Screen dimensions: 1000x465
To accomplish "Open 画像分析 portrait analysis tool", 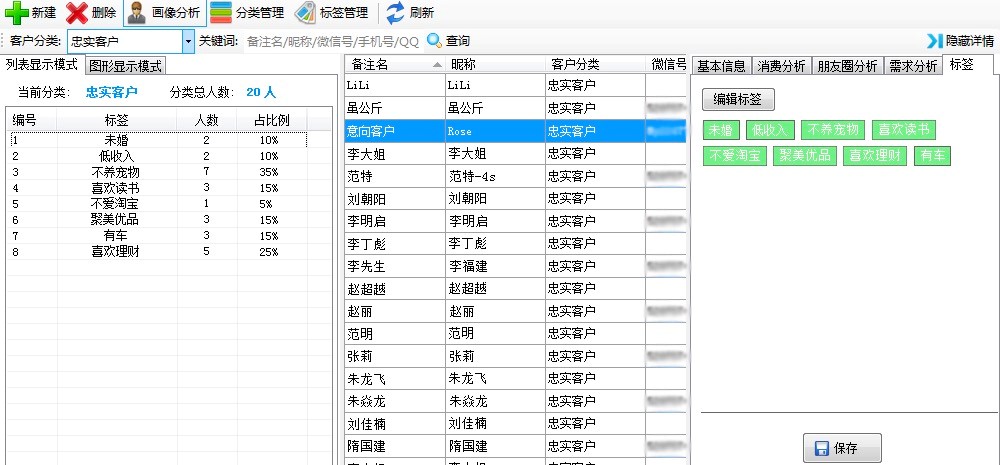I will [x=137, y=13].
